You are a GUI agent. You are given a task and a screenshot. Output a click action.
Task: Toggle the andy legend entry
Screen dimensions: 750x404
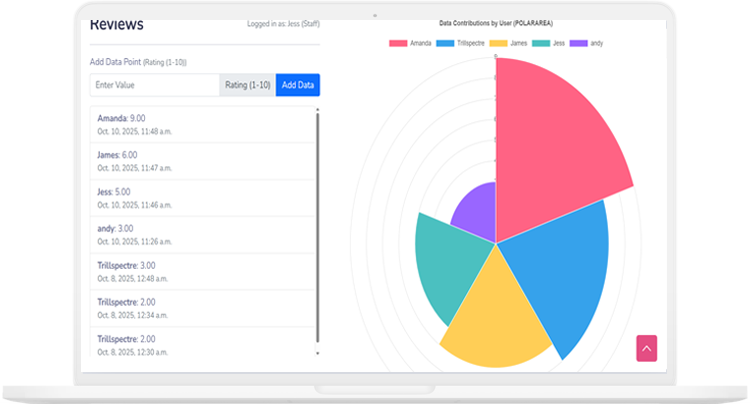(588, 43)
